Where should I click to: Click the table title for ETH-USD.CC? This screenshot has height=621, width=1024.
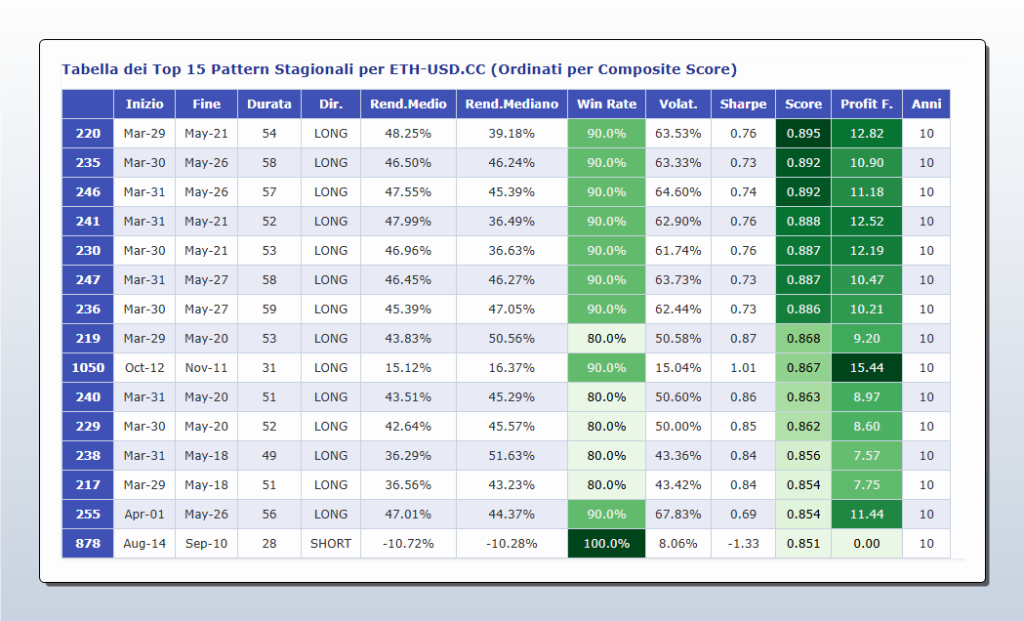tap(400, 69)
